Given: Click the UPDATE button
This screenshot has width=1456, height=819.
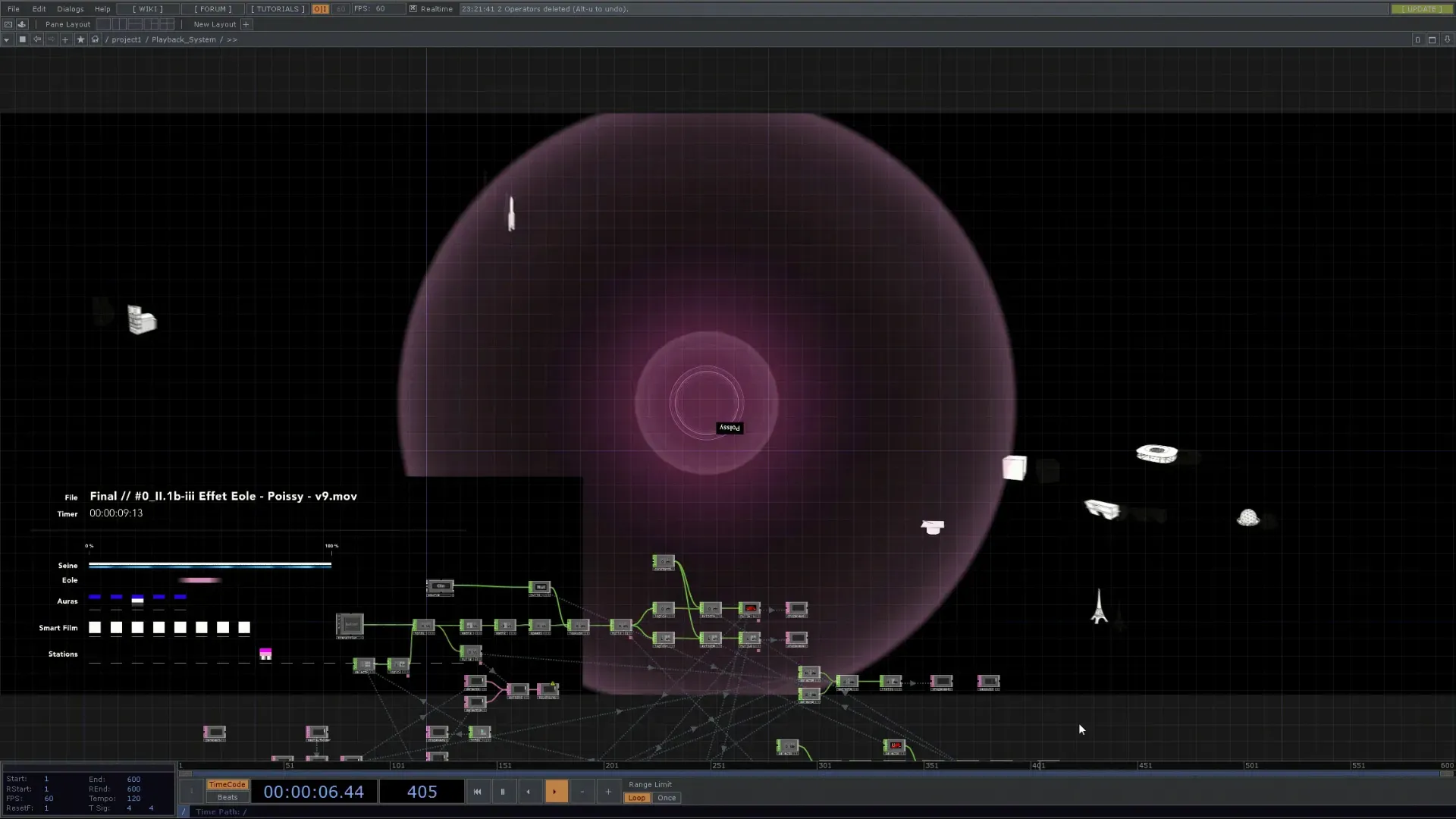Looking at the screenshot, I should (x=1421, y=9).
